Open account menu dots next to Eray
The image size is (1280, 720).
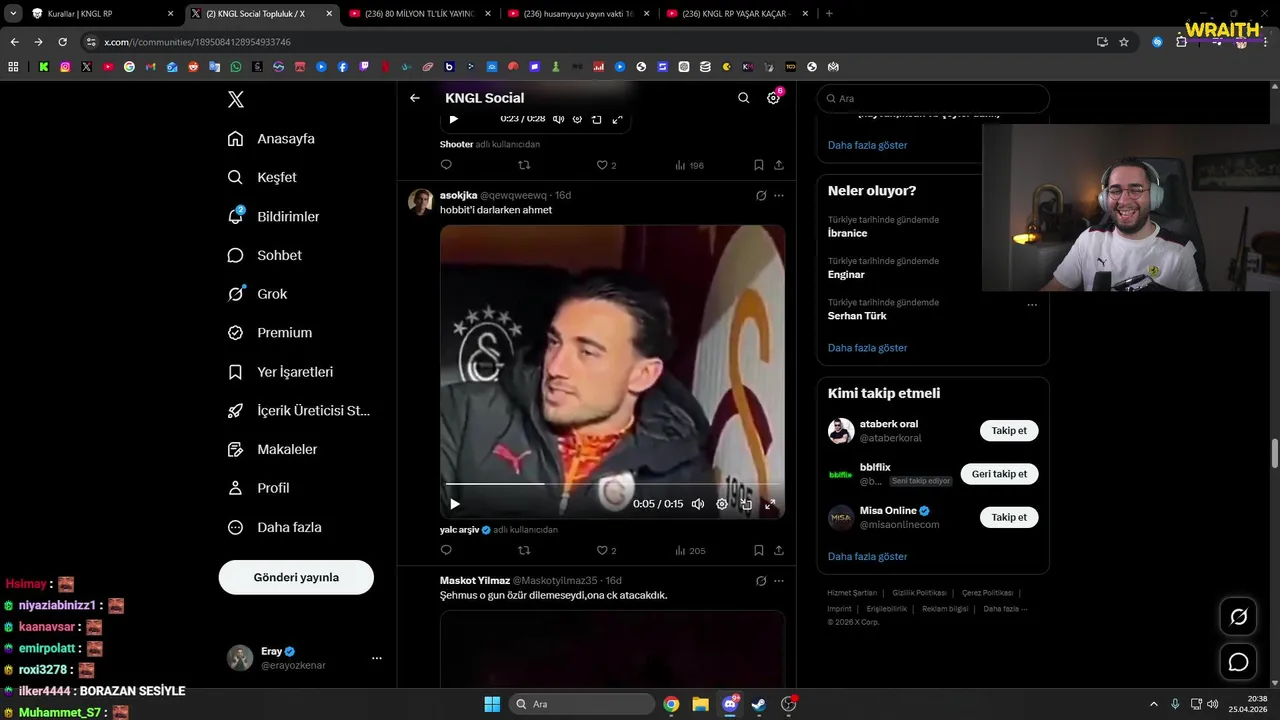(377, 658)
